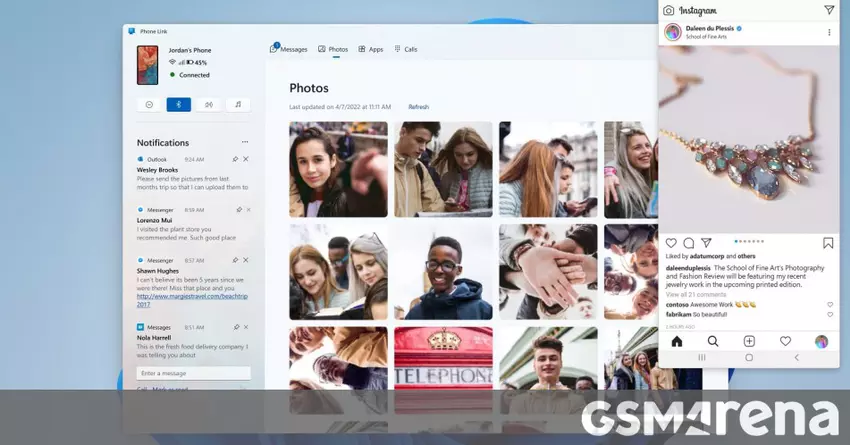Tap Android recent apps navigation button
Screen dimensions: 850x445
701,357
